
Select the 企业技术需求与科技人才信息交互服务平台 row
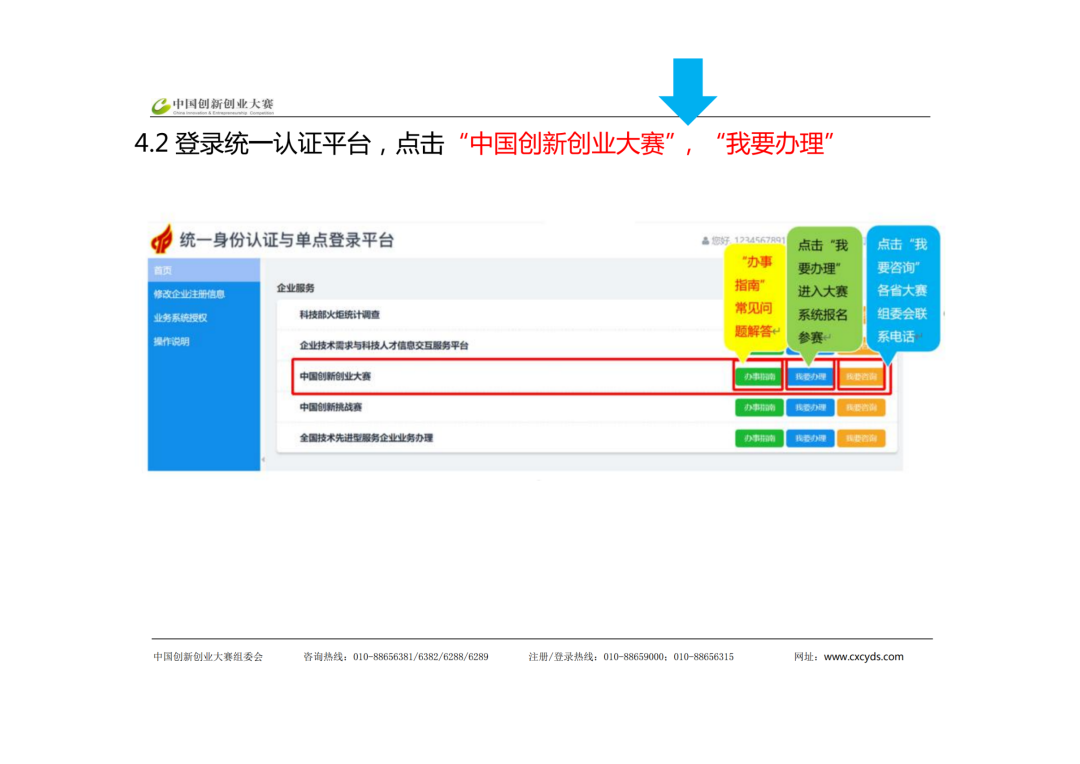coord(384,346)
